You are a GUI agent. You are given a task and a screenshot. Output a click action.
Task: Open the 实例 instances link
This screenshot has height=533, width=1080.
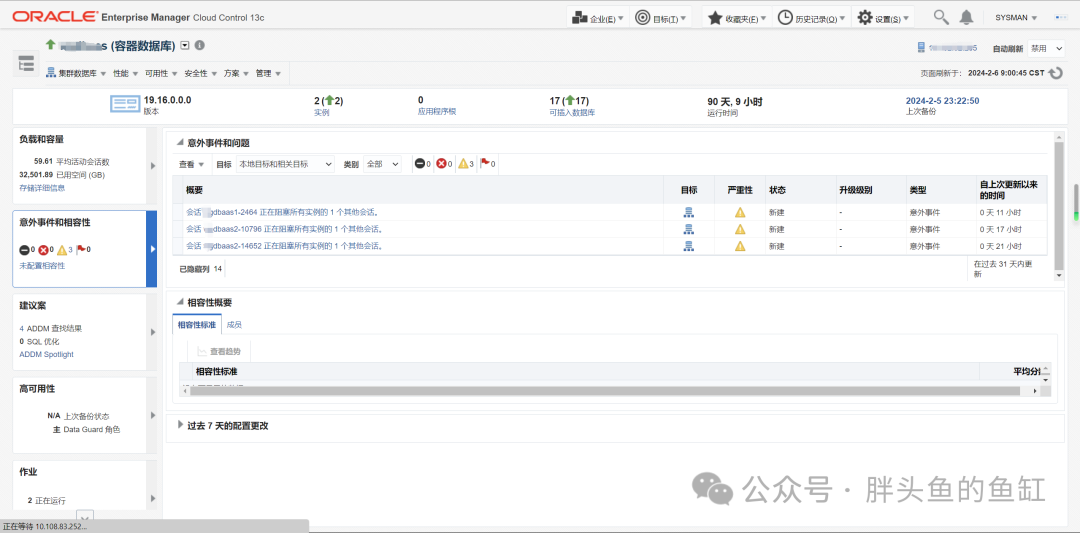[x=322, y=112]
